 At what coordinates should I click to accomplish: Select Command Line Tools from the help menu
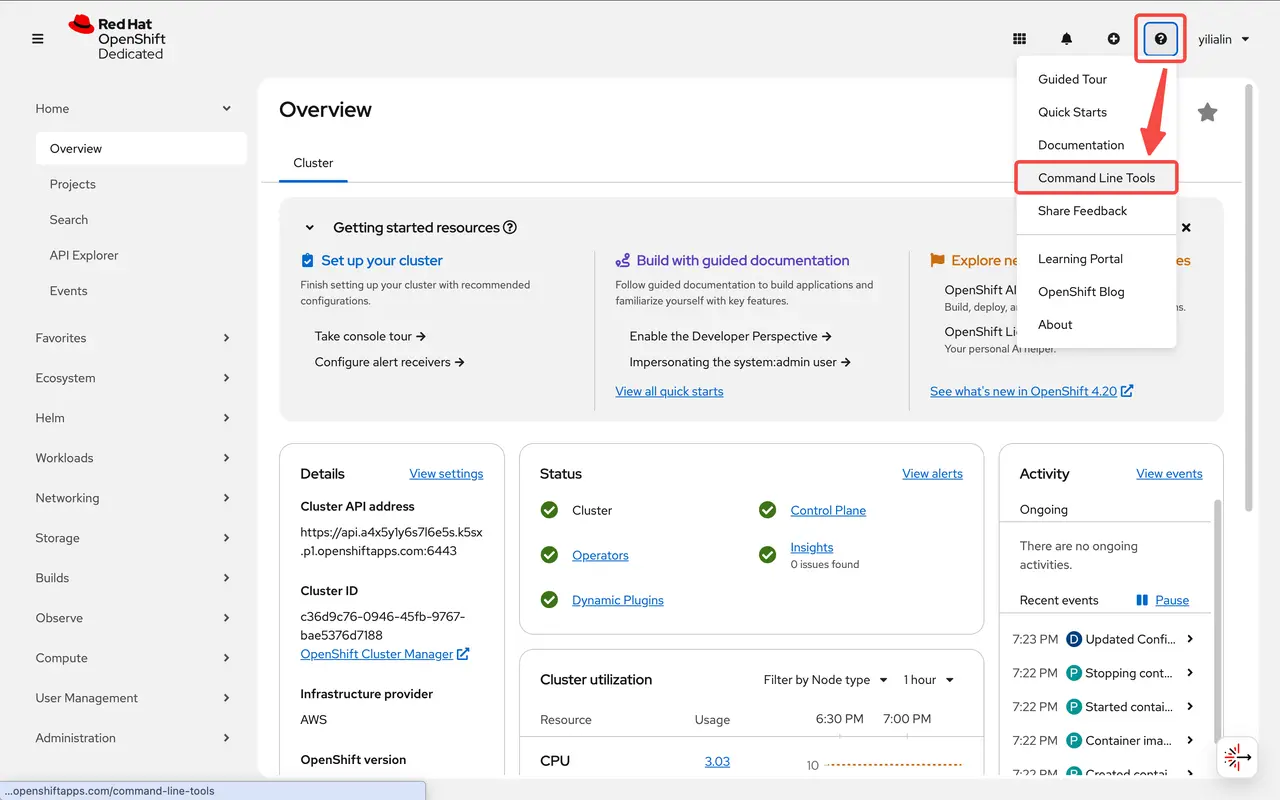[x=1096, y=177]
